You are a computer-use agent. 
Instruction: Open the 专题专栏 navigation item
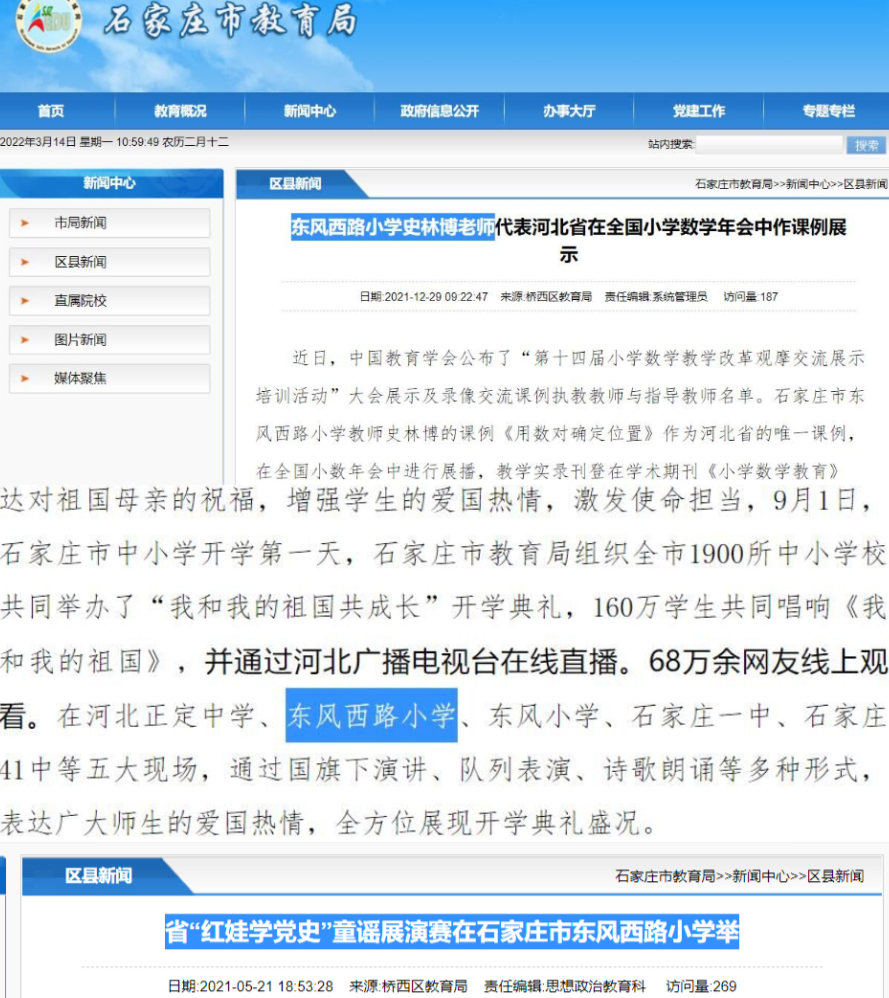[x=828, y=111]
